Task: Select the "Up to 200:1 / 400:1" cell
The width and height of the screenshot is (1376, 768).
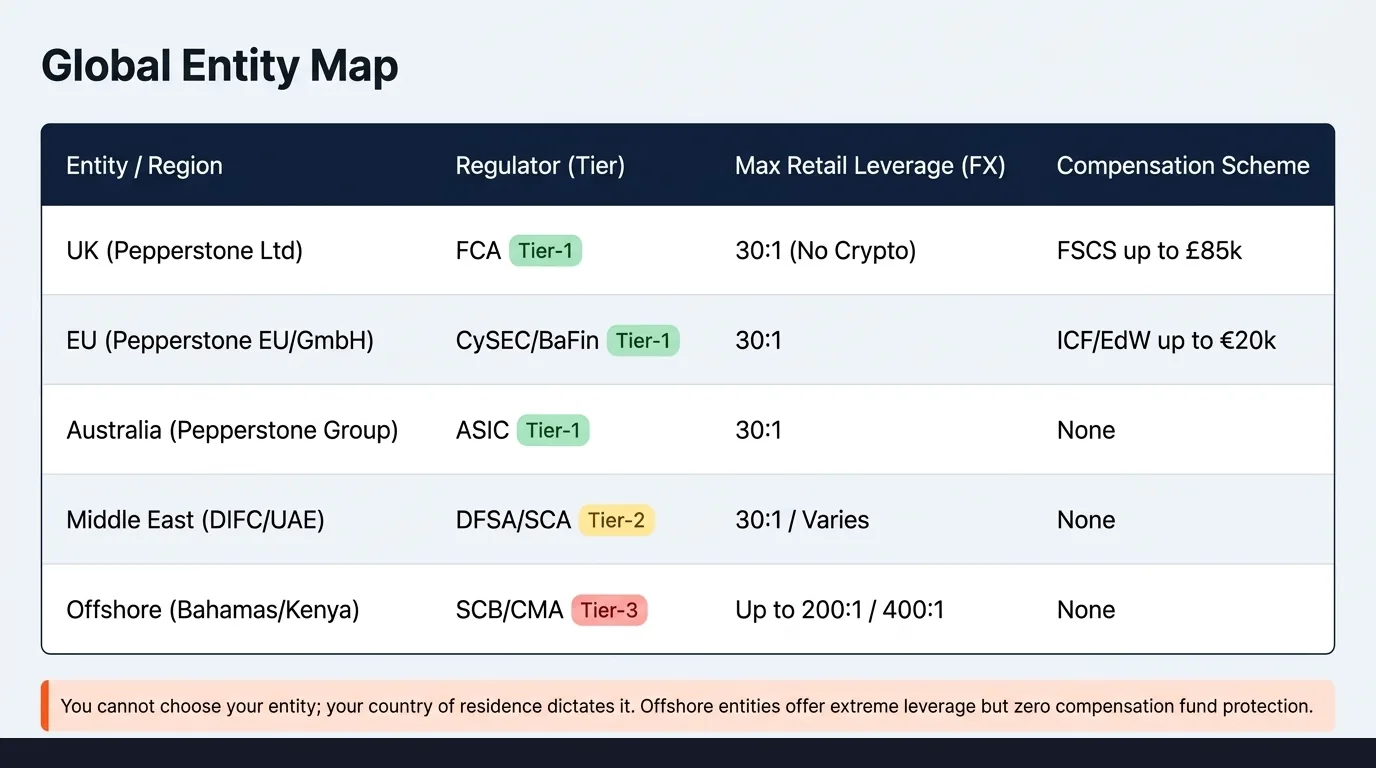Action: pos(839,610)
